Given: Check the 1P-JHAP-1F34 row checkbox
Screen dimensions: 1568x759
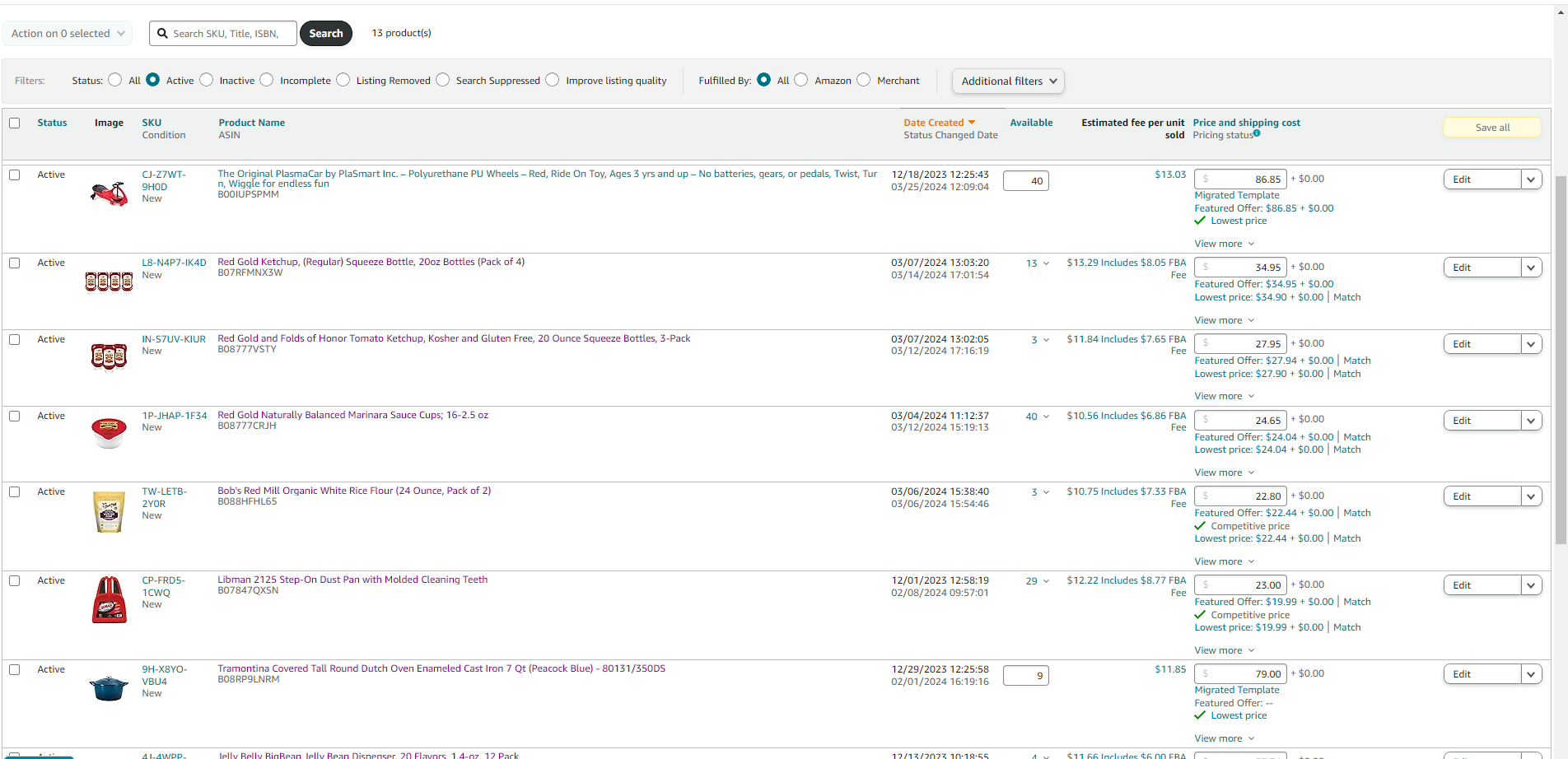Looking at the screenshot, I should tap(14, 416).
